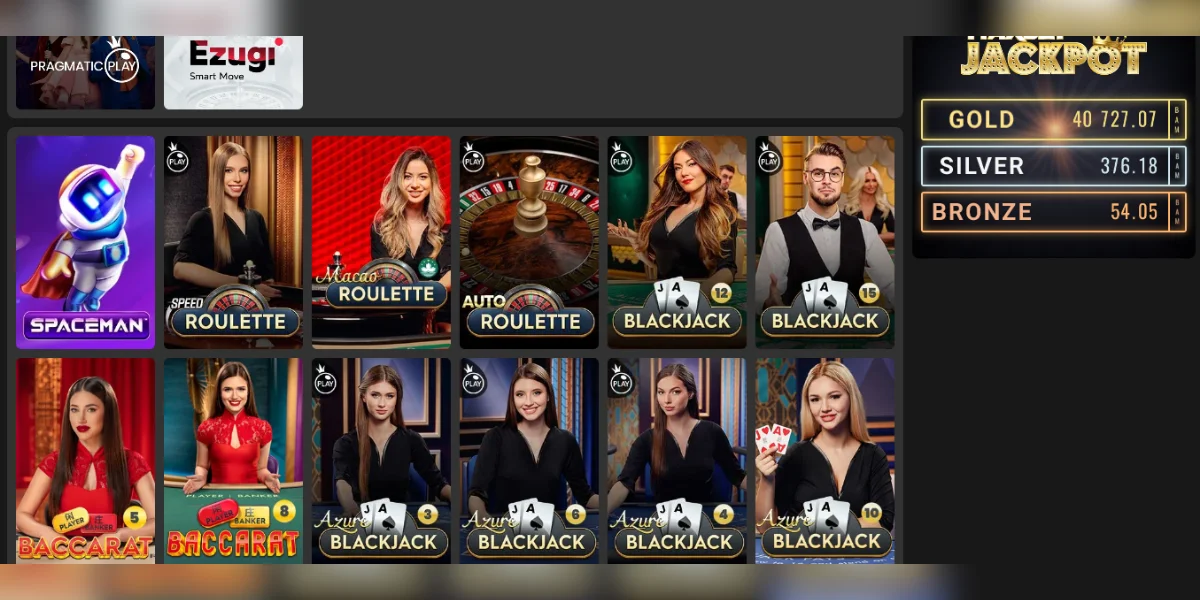
Task: Click the number 12 seat badge
Action: [720, 293]
